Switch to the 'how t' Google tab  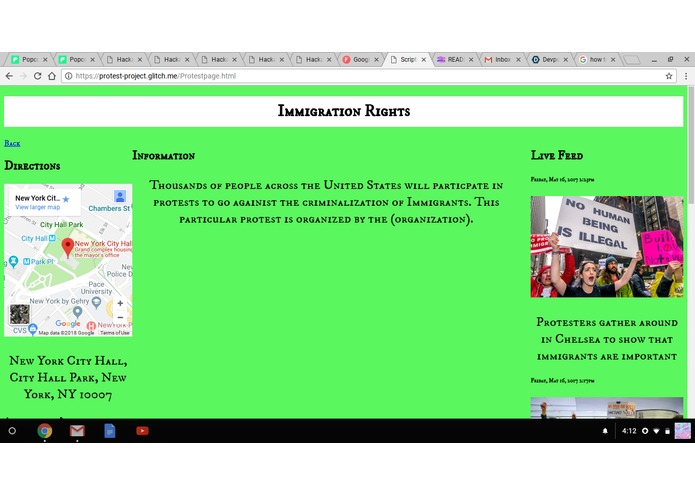coord(597,59)
